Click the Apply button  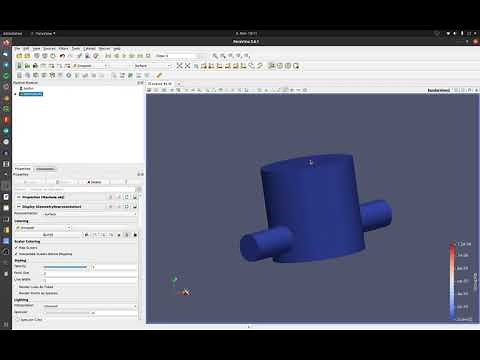(31, 182)
